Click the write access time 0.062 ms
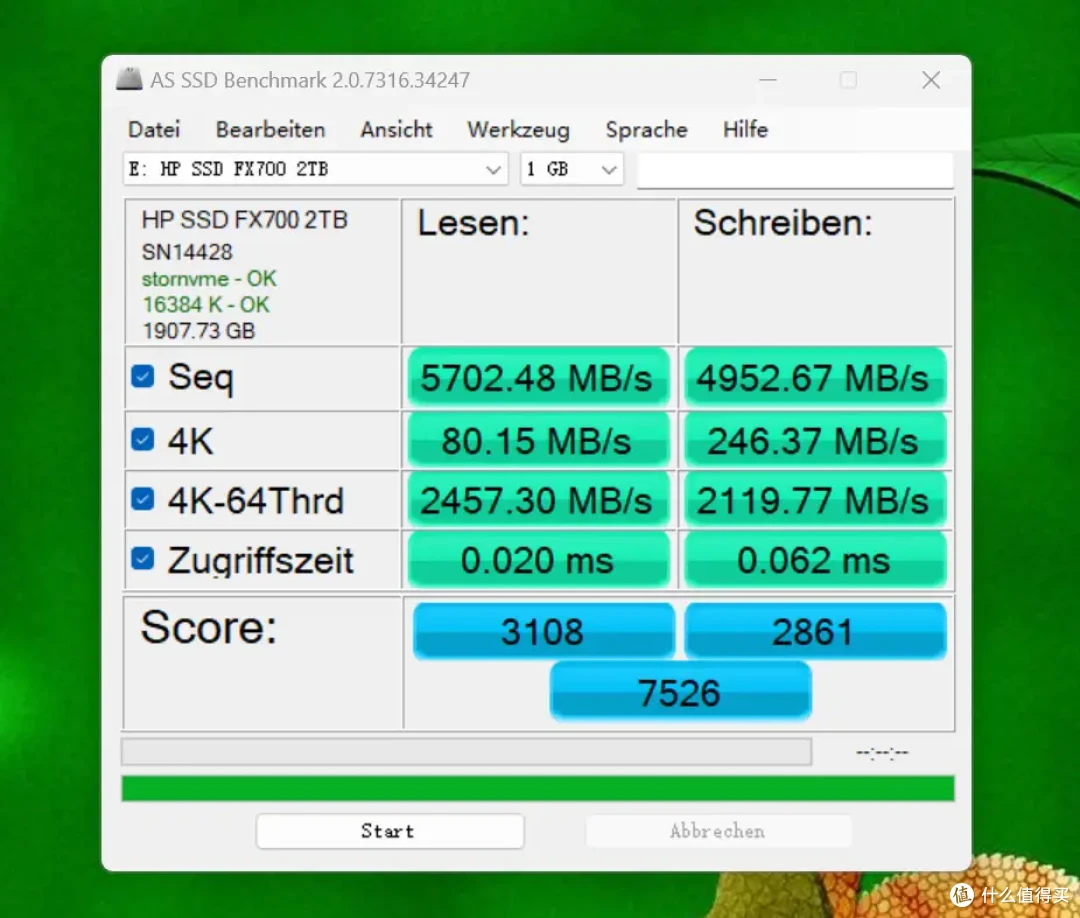The height and width of the screenshot is (918, 1080). coord(815,560)
